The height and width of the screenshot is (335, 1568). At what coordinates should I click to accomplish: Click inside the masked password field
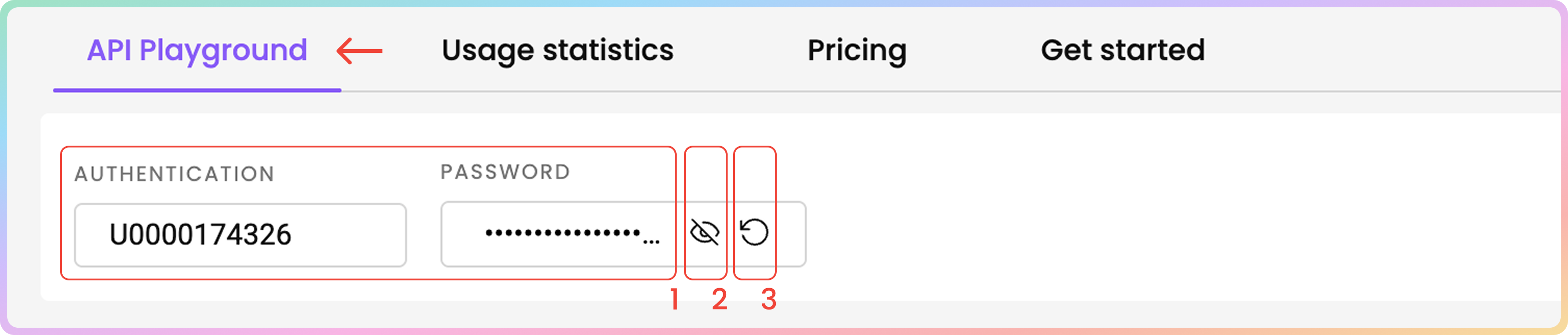[623, 234]
